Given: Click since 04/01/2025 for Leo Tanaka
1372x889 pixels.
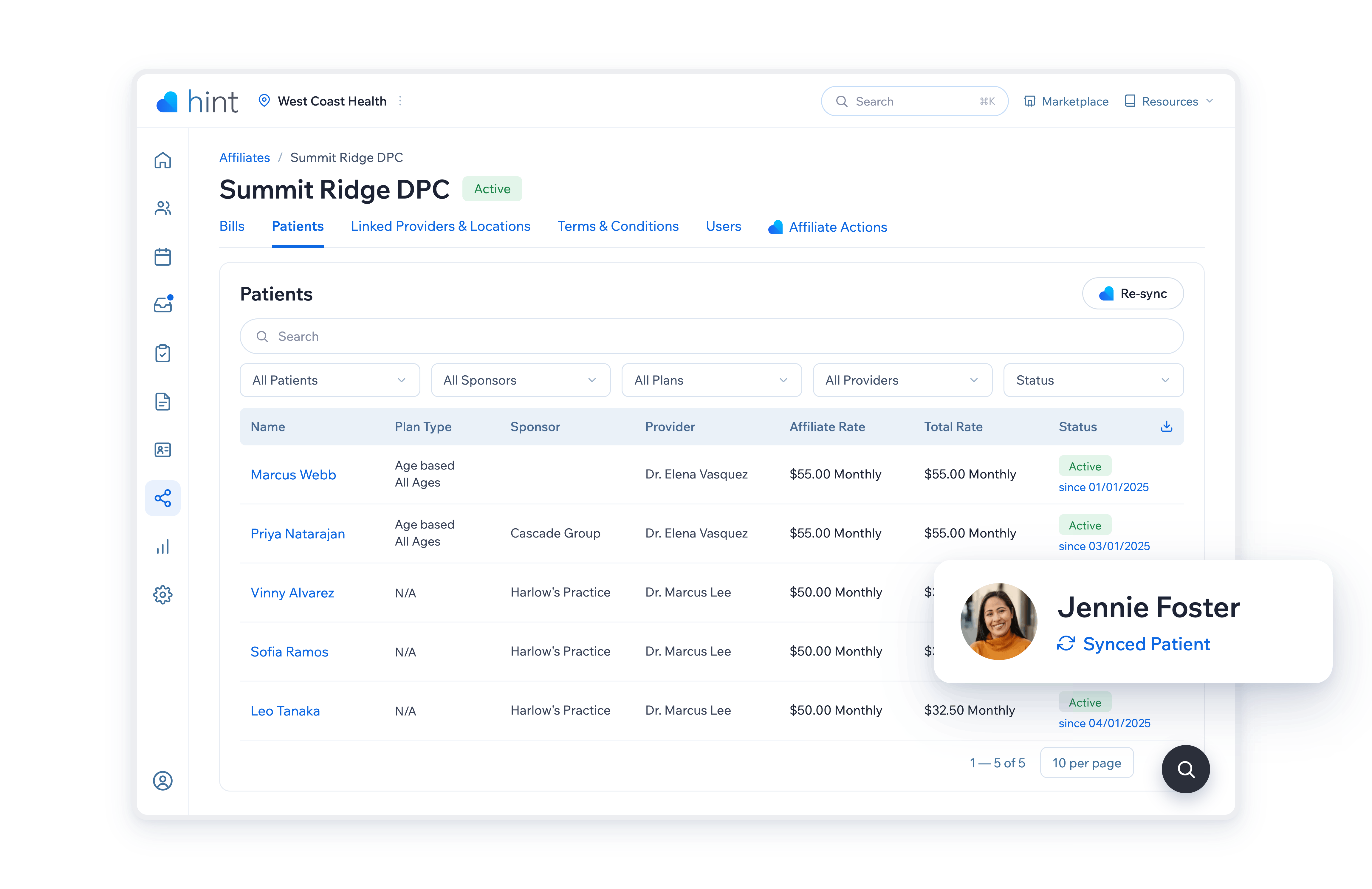Looking at the screenshot, I should coord(1104,723).
